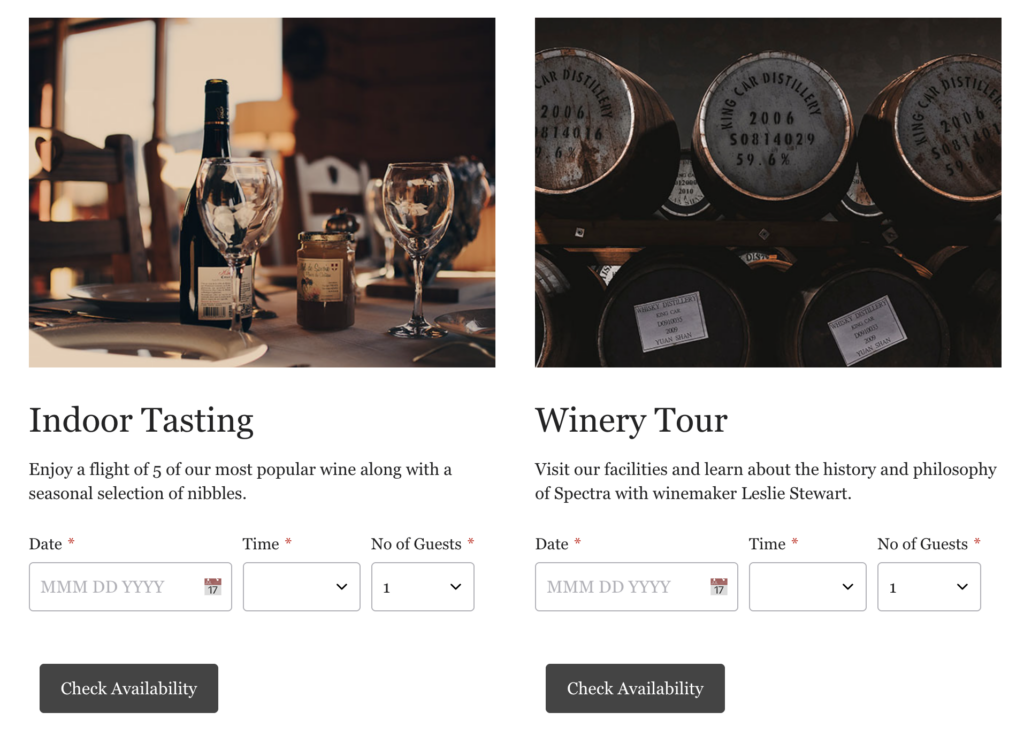The width and height of the screenshot is (1024, 751).
Task: Click the No of Guests label for Indoor Tasting
Action: pyautogui.click(x=416, y=544)
